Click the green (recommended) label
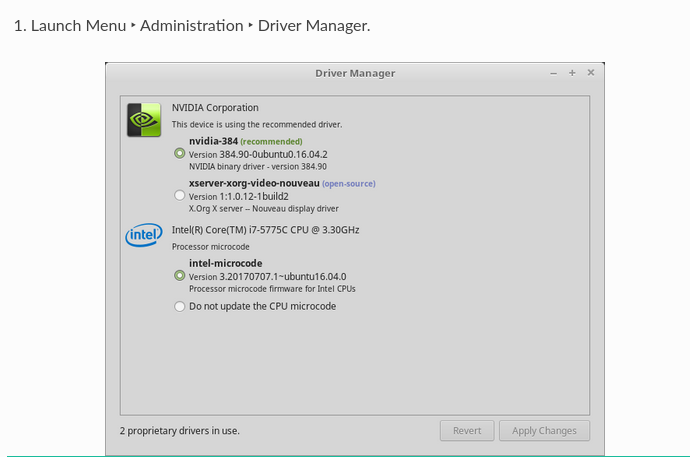Screen dimensions: 690x457 (272, 142)
